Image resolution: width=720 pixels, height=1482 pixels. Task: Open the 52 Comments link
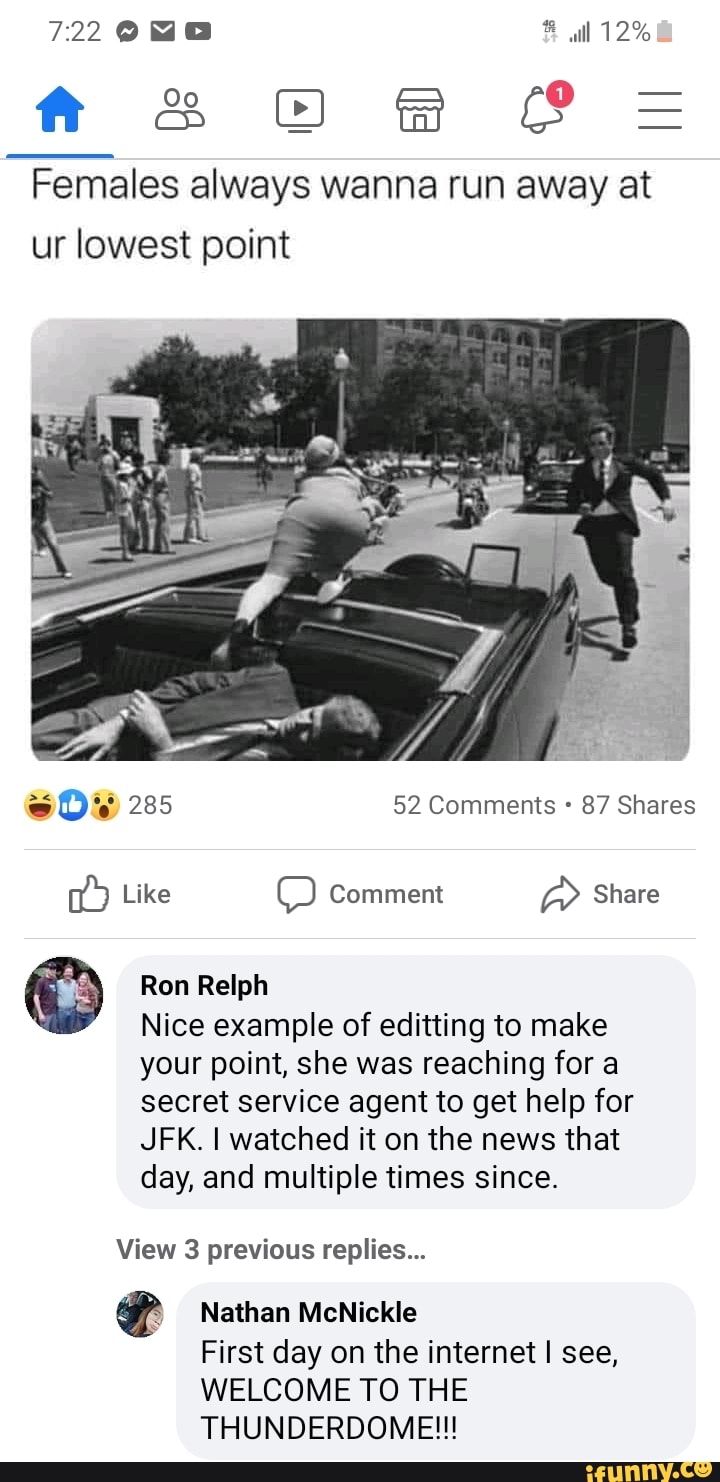point(473,805)
